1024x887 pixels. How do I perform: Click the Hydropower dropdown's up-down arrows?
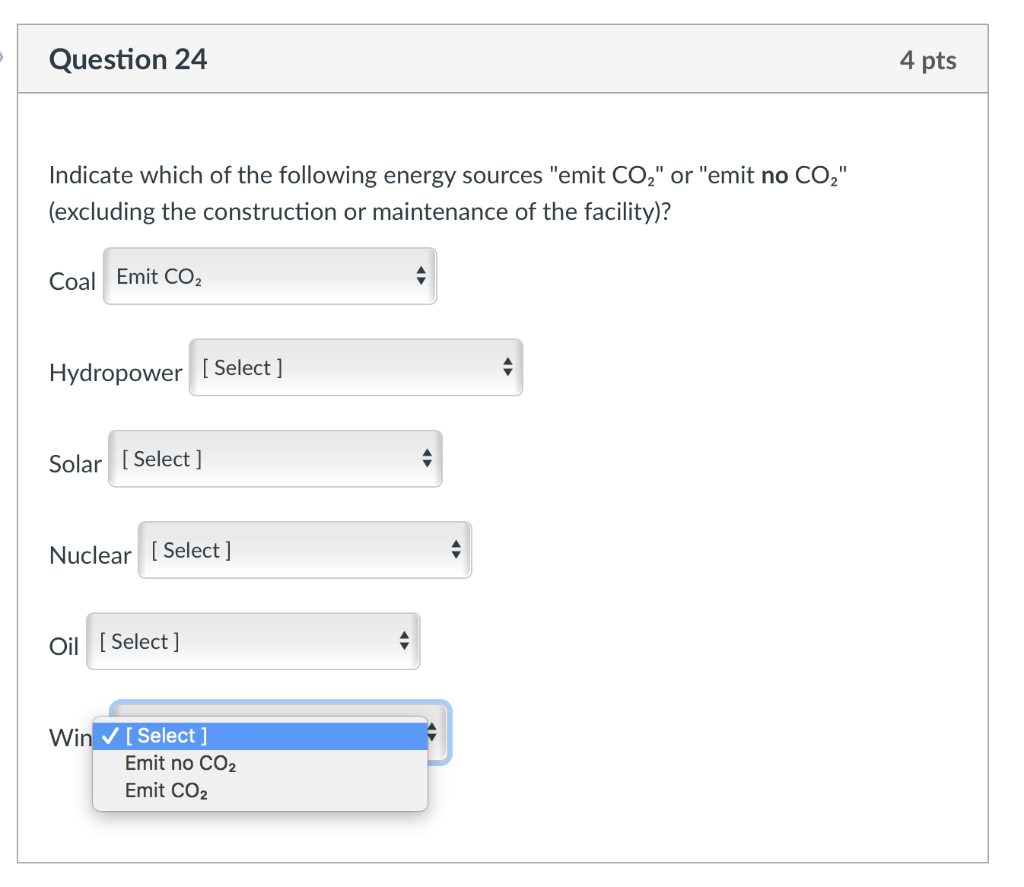click(507, 368)
